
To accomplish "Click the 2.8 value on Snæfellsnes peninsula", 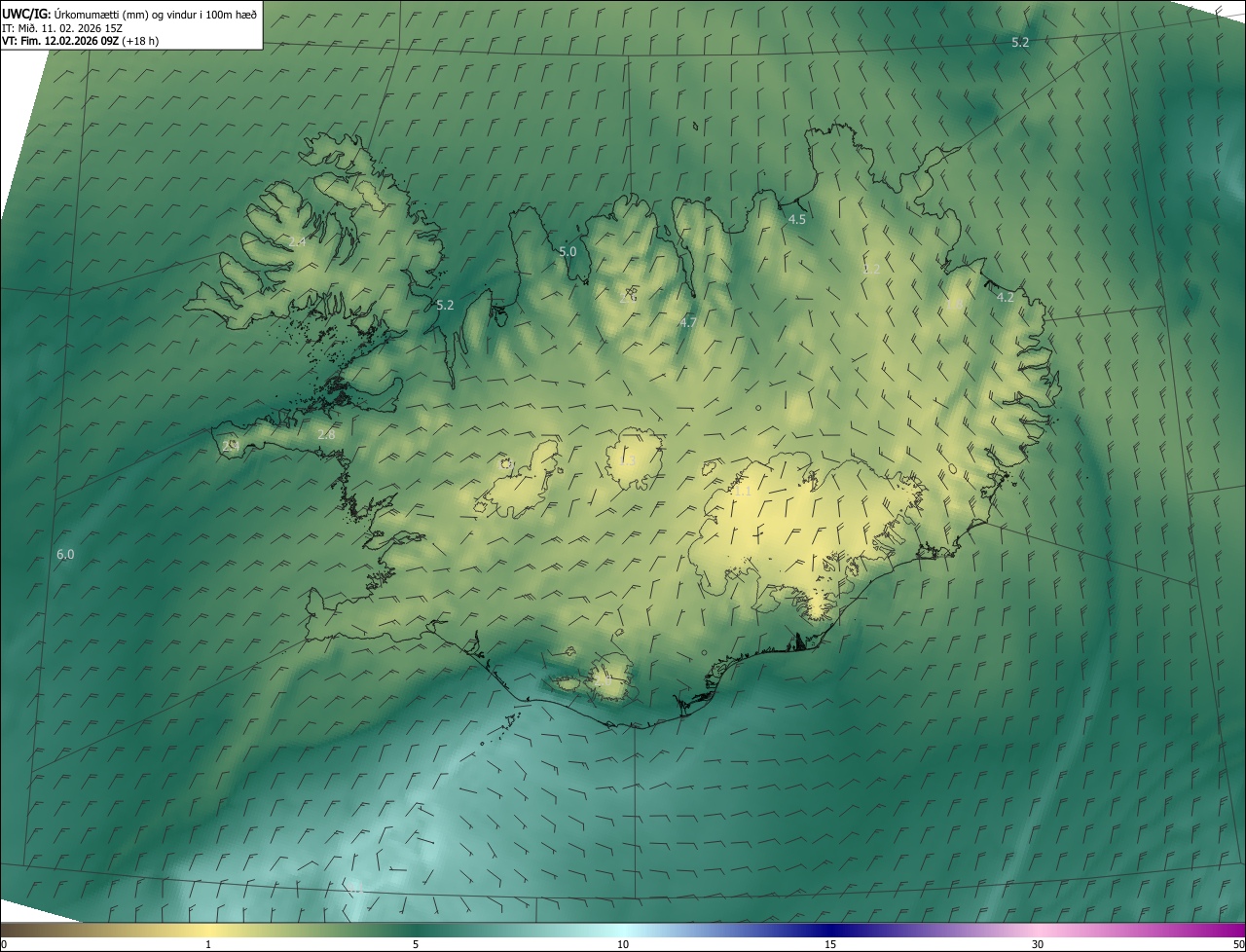I will (x=326, y=435).
